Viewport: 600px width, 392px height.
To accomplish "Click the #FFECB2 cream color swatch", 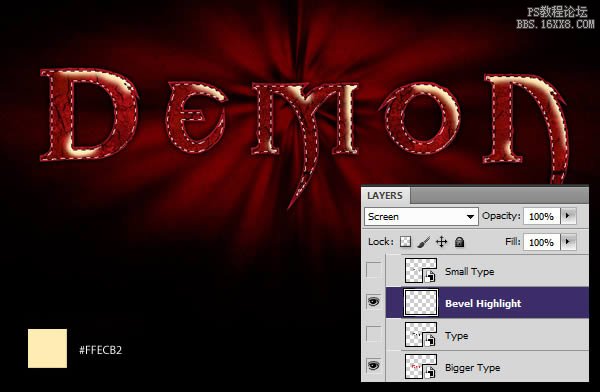I will pos(47,348).
